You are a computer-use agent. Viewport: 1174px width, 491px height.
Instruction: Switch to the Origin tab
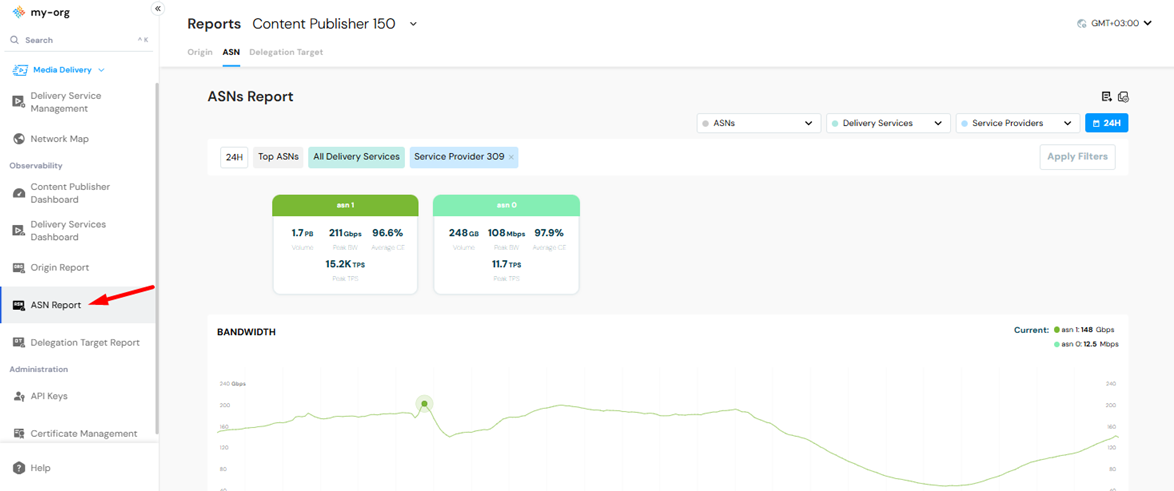click(200, 52)
